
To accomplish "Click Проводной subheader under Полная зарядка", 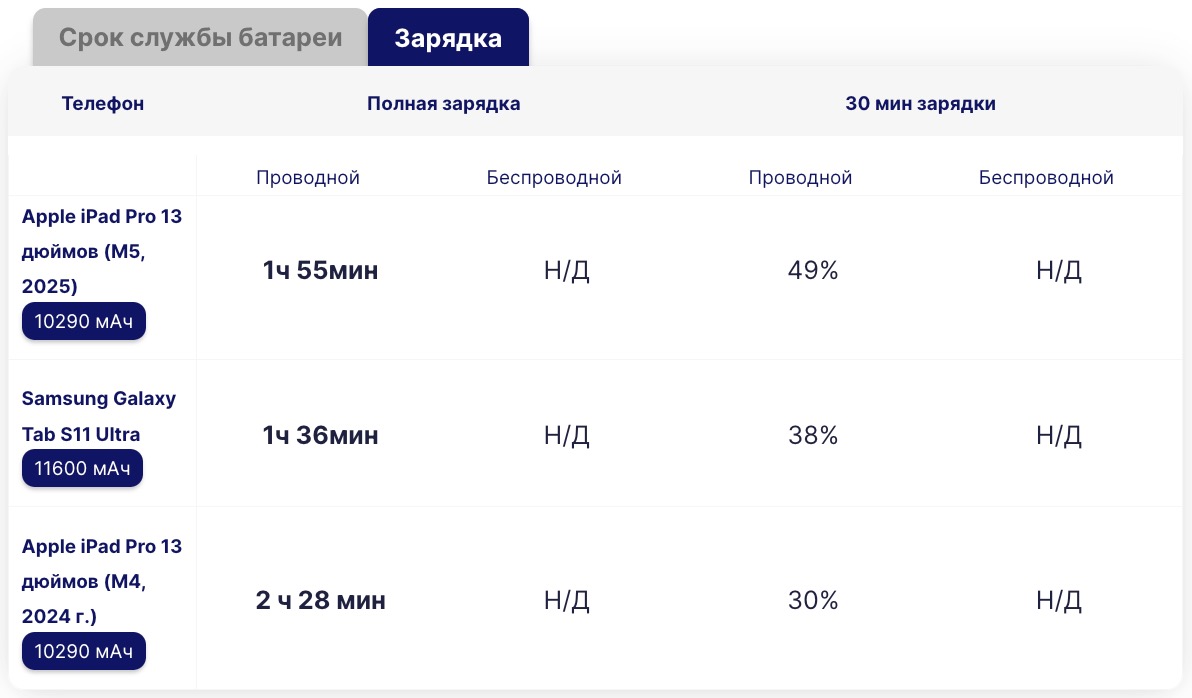I will click(308, 178).
